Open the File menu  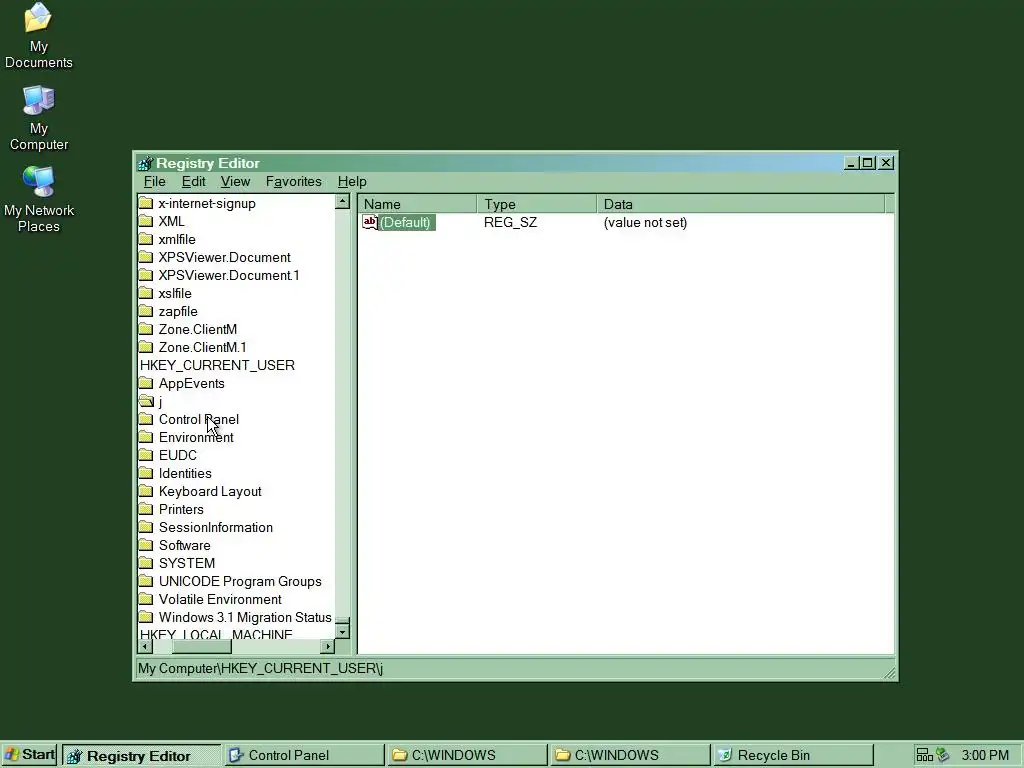click(x=155, y=182)
